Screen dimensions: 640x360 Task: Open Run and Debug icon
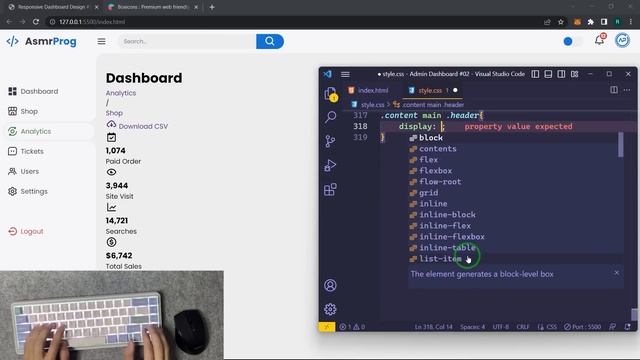click(x=330, y=165)
